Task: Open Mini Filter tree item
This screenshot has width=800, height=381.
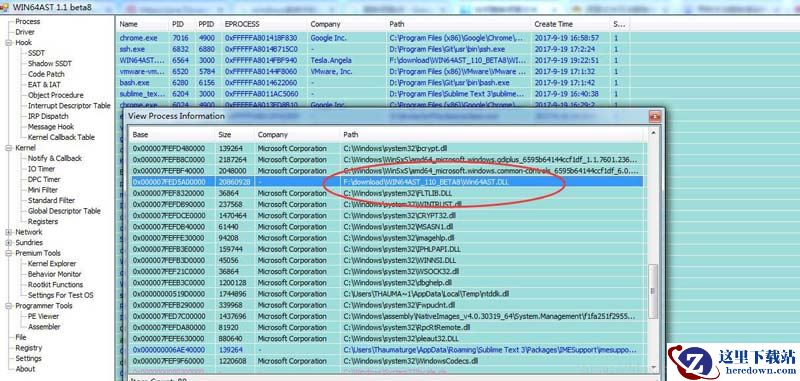Action: [43, 190]
